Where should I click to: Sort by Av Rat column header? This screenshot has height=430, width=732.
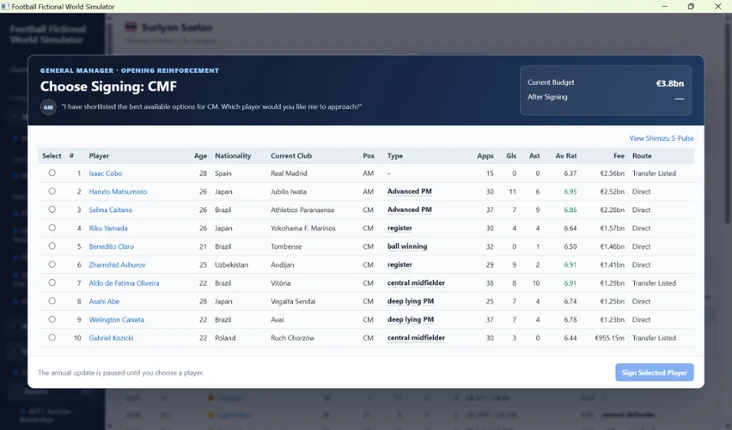tap(566, 156)
